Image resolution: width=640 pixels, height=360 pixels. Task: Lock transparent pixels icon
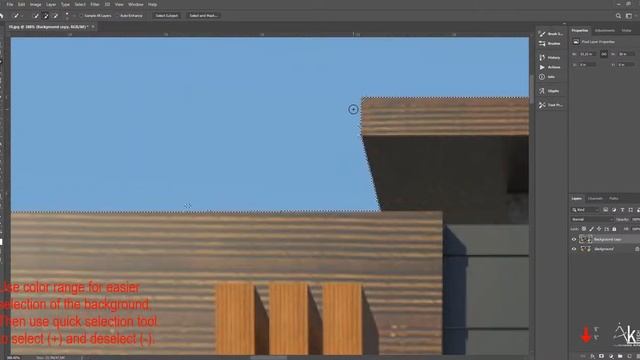[584, 229]
